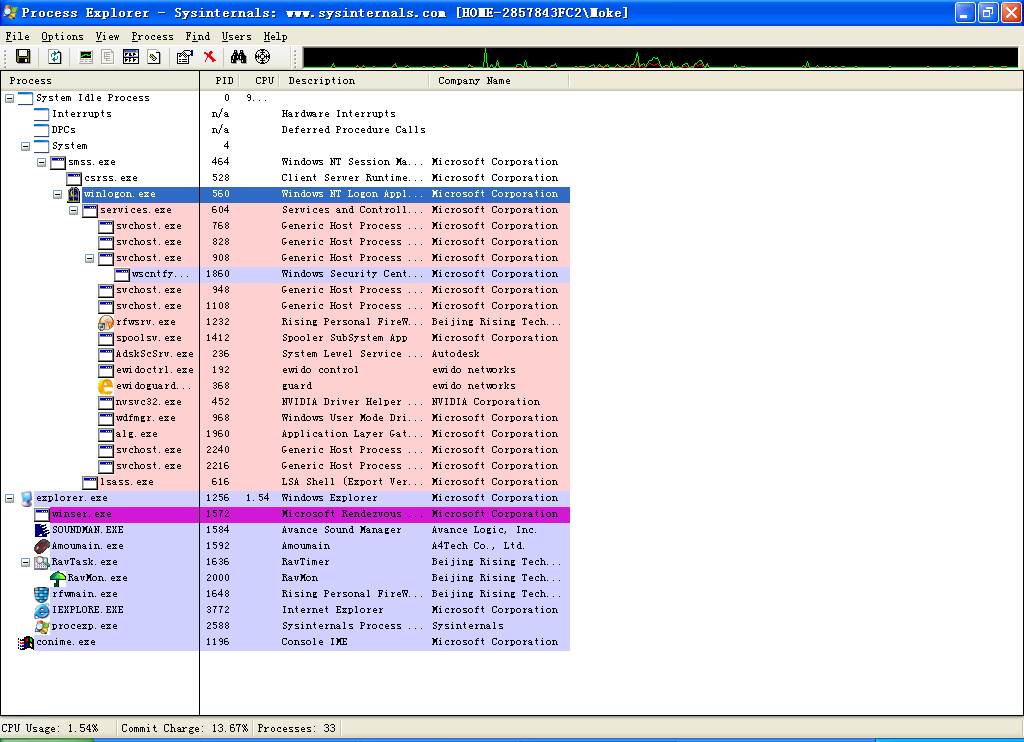Click the crosshair Find Window's Process icon
The height and width of the screenshot is (742, 1024).
click(x=263, y=57)
